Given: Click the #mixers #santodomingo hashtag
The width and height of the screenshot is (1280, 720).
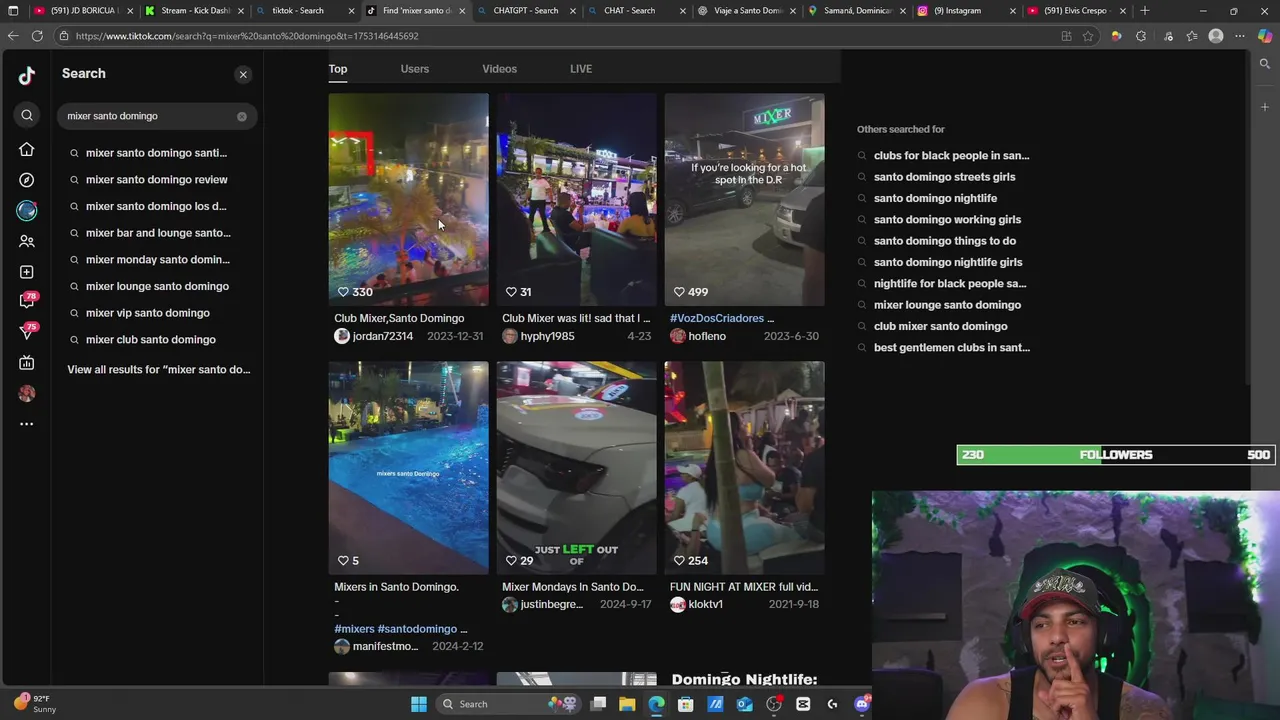Looking at the screenshot, I should point(395,629).
